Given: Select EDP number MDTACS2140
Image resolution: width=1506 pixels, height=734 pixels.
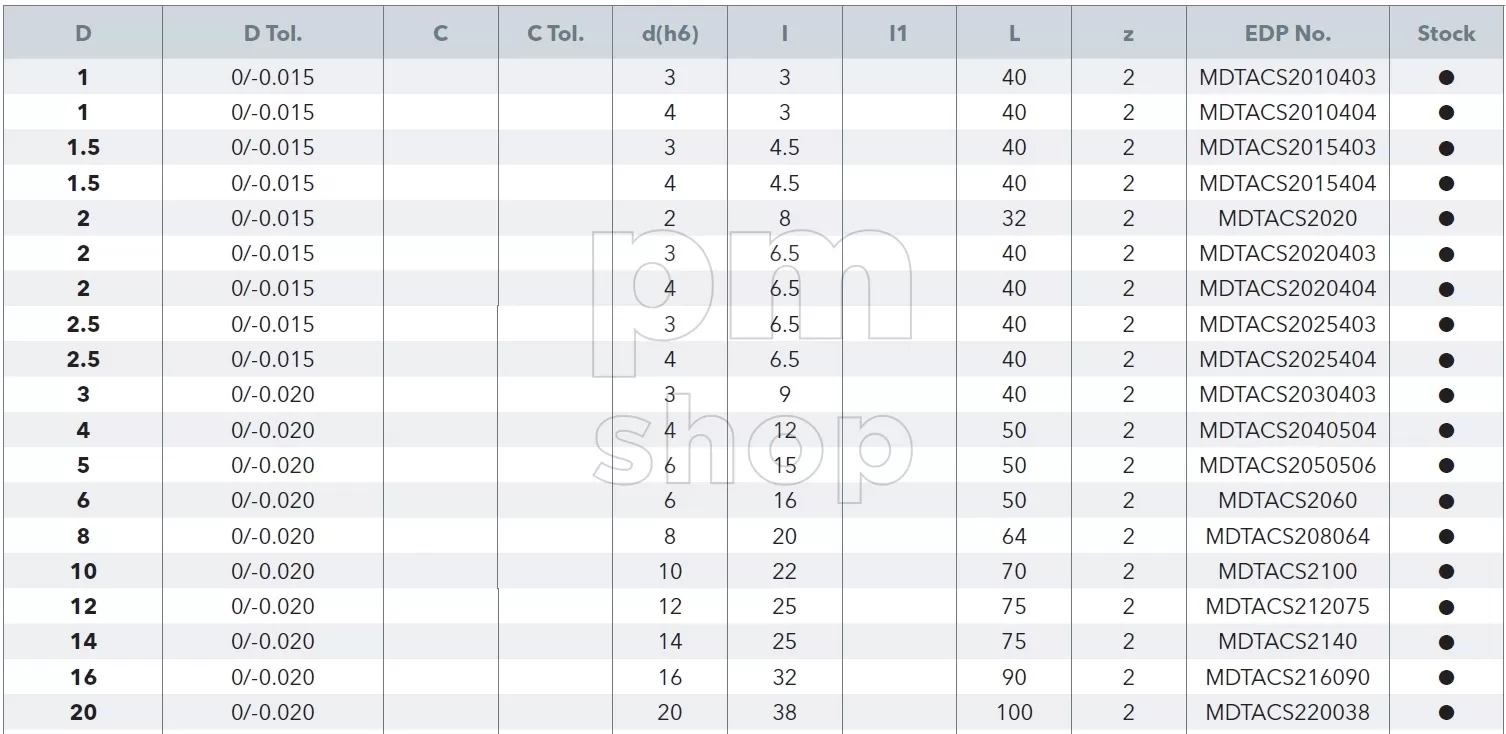Looking at the screenshot, I should pyautogui.click(x=1288, y=642).
